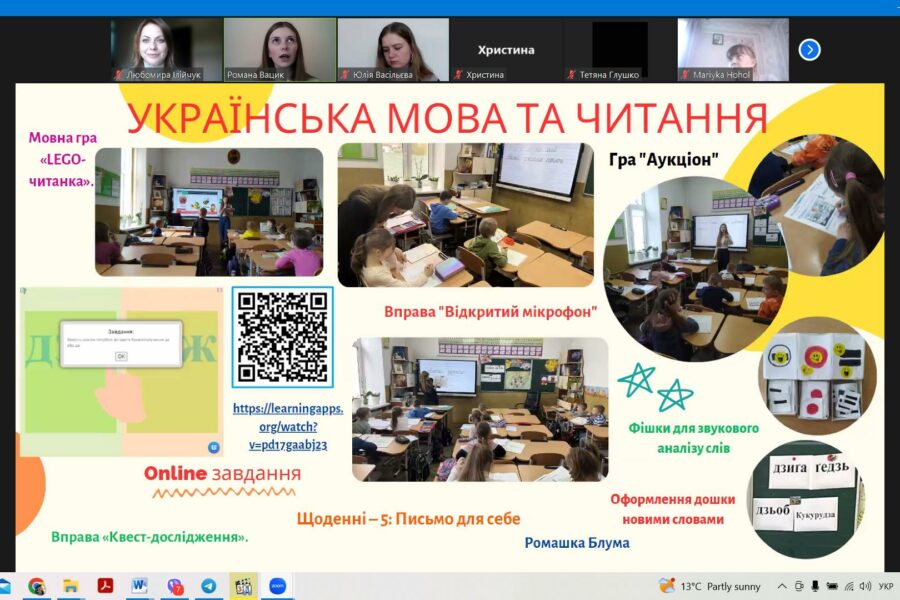
Task: Select Юлія Васільєва's video thumbnail
Action: [x=392, y=49]
